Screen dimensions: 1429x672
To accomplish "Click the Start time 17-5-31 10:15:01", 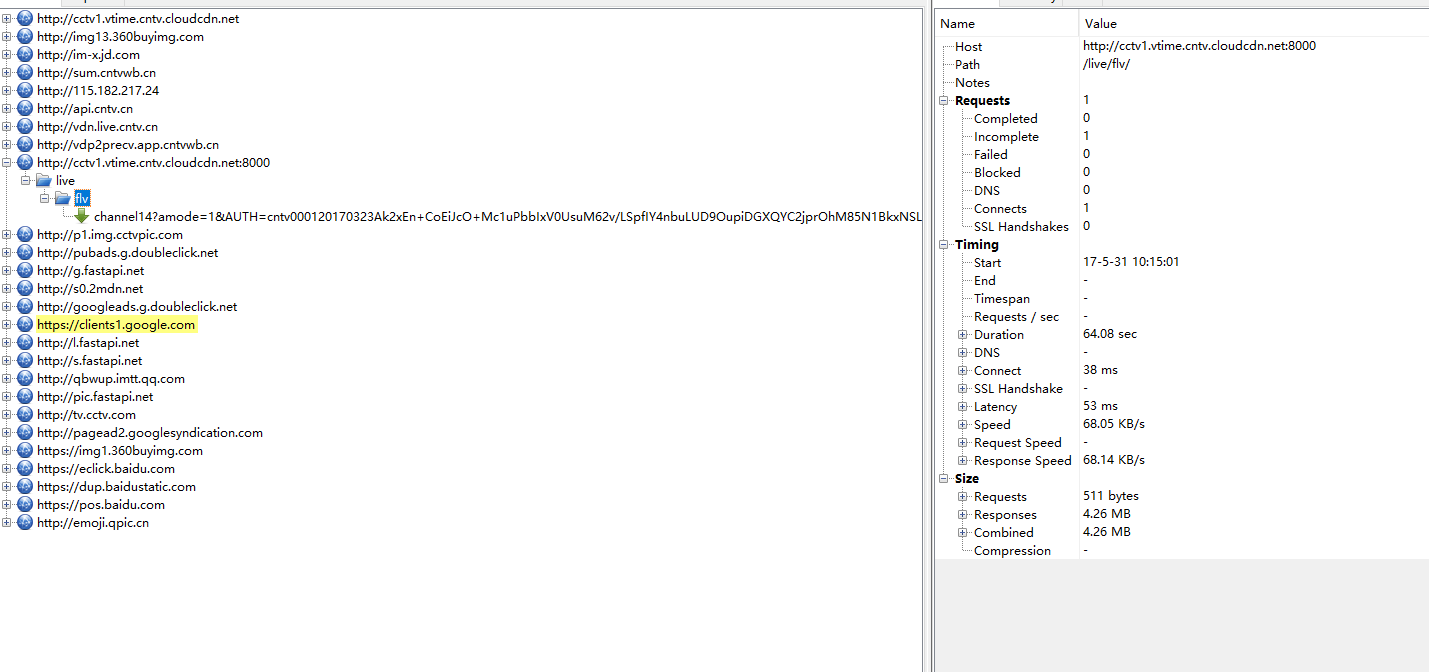I will (x=1131, y=262).
